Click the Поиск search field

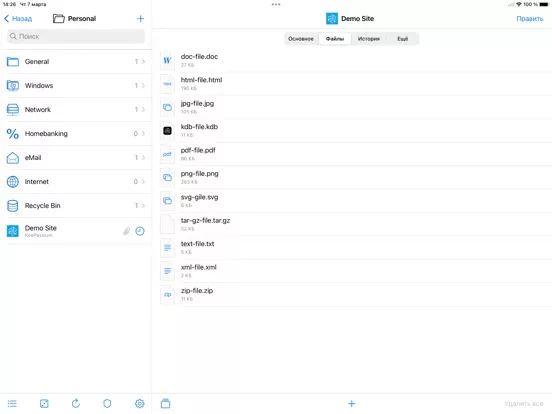point(76,36)
